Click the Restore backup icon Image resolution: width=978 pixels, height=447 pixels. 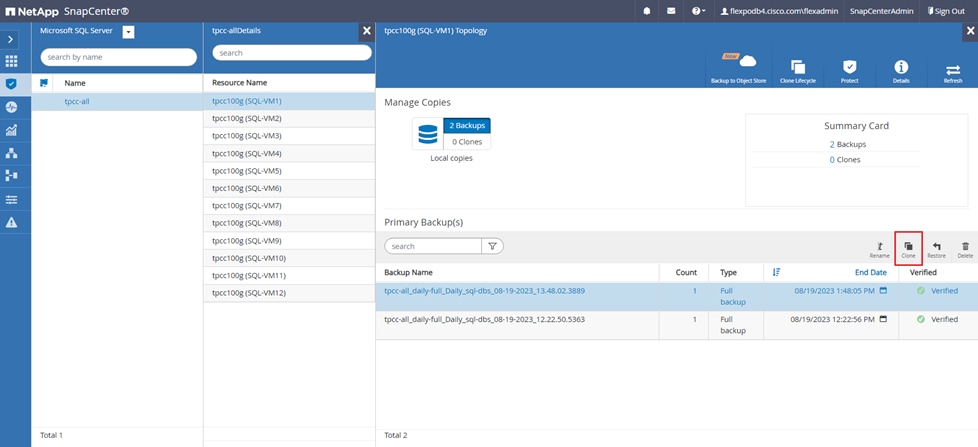pos(936,249)
